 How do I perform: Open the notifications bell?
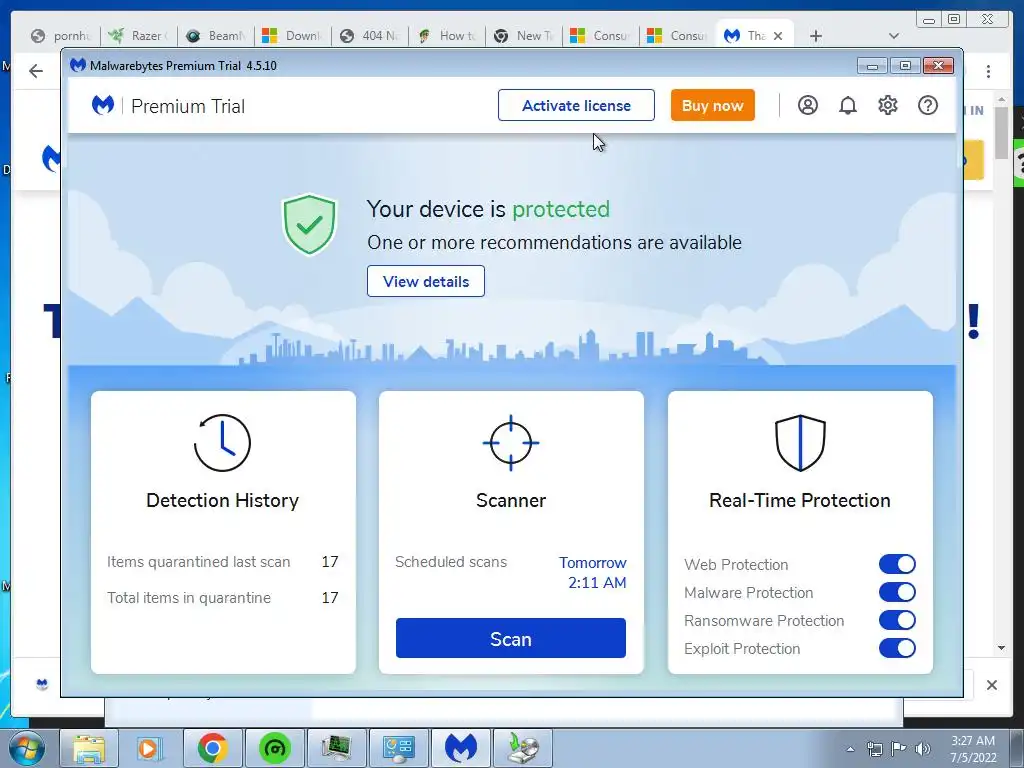848,105
